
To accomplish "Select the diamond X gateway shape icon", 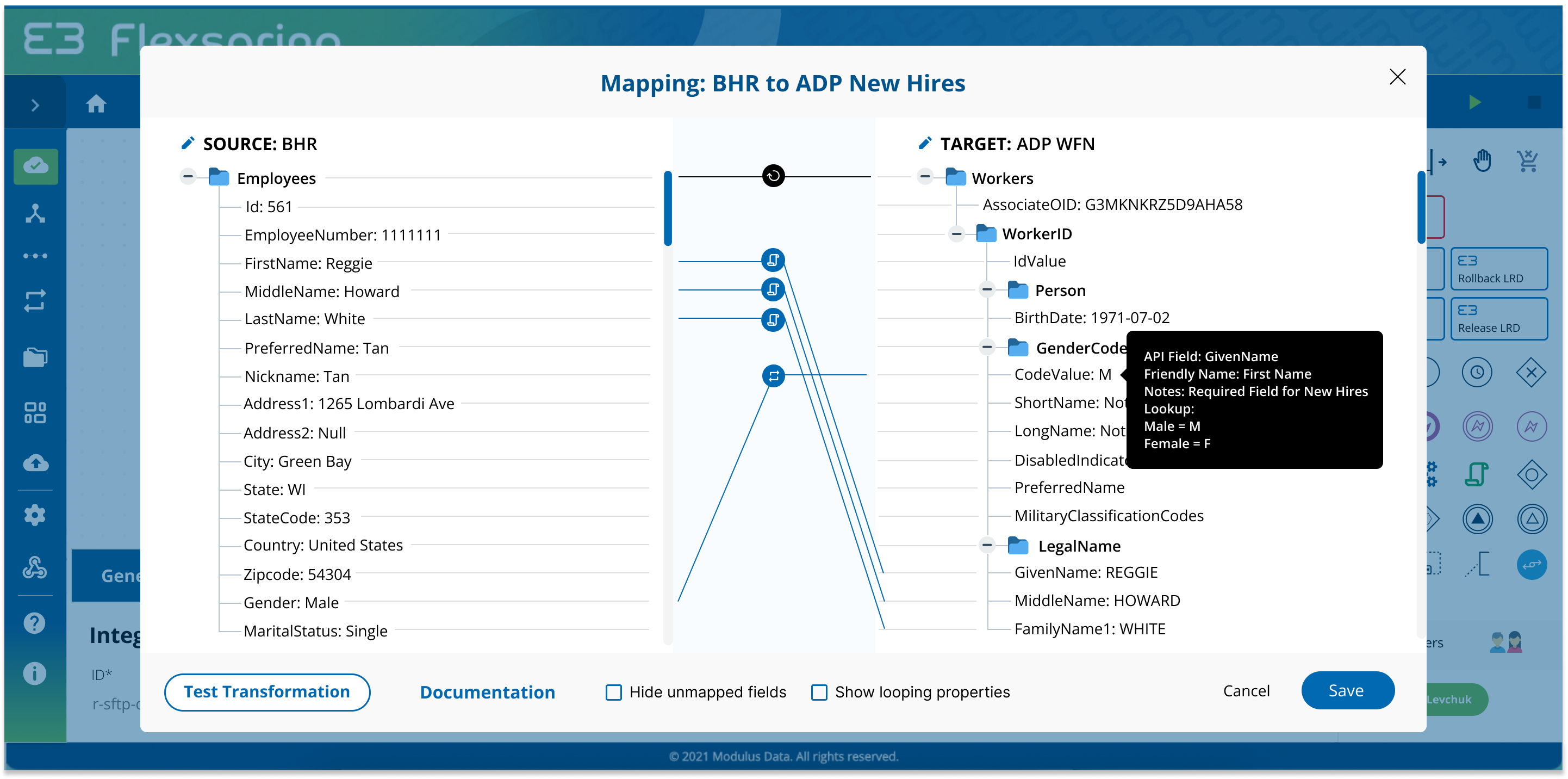I will click(x=1532, y=372).
